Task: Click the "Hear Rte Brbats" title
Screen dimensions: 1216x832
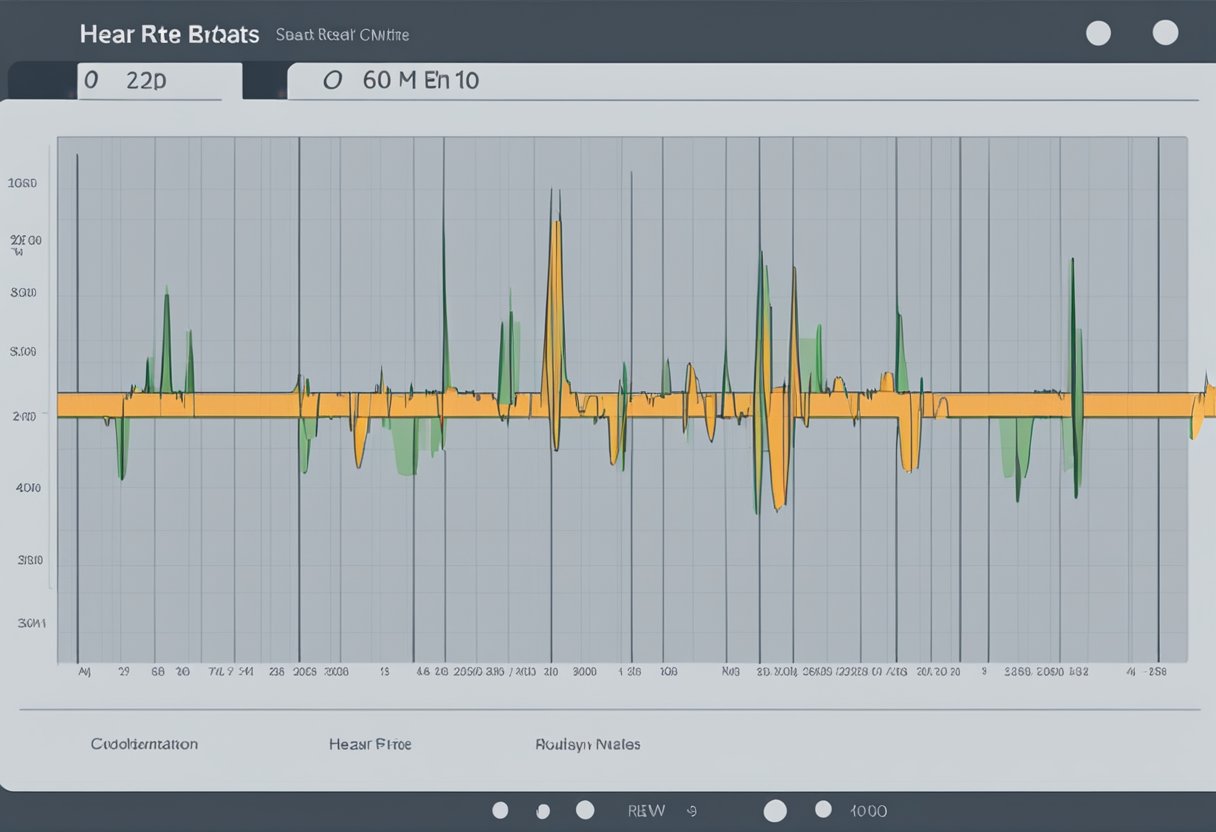Action: pyautogui.click(x=169, y=34)
